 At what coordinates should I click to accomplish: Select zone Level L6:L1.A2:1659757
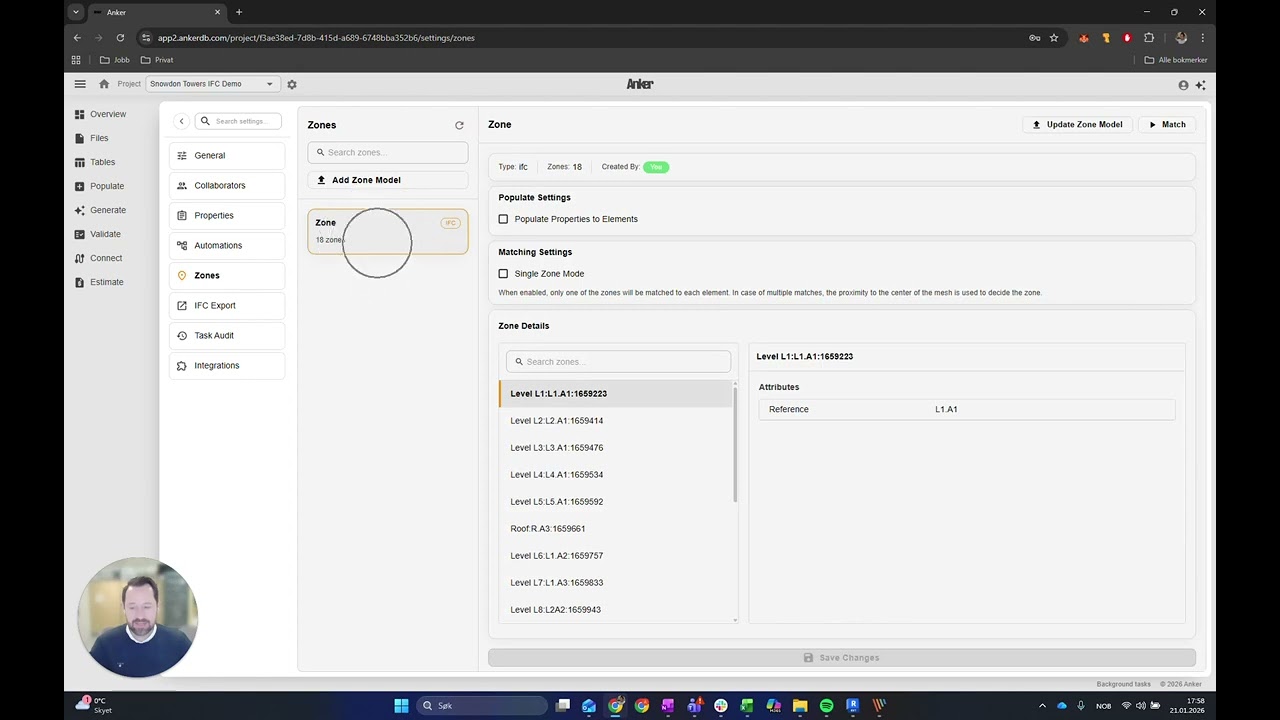(615, 556)
